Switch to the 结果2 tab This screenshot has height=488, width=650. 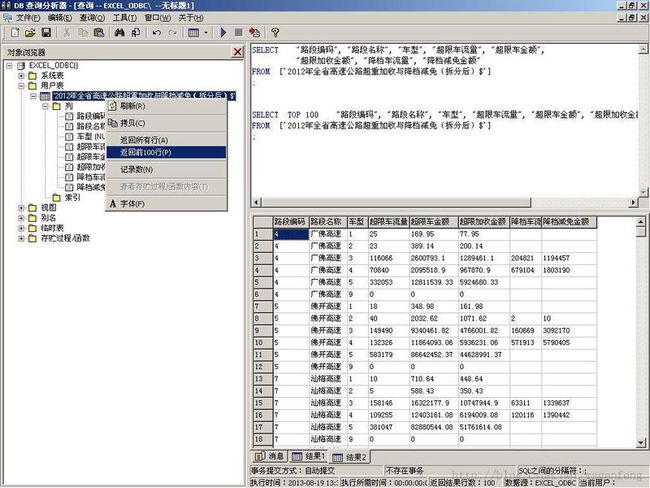pyautogui.click(x=349, y=457)
